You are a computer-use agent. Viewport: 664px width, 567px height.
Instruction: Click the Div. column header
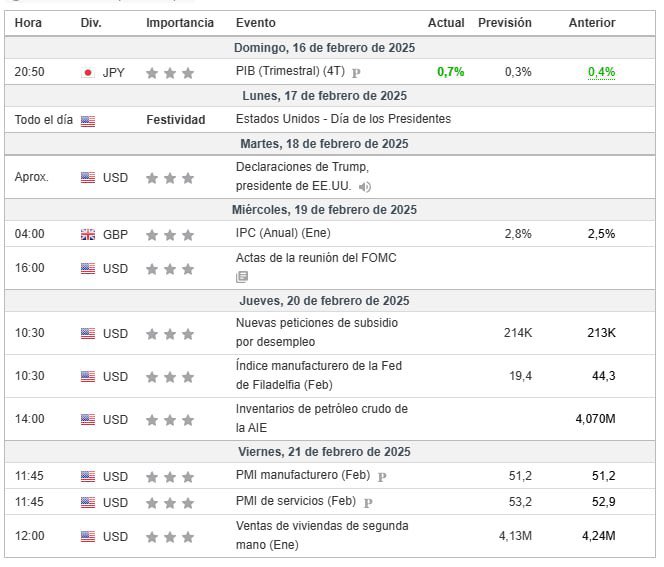tap(91, 22)
